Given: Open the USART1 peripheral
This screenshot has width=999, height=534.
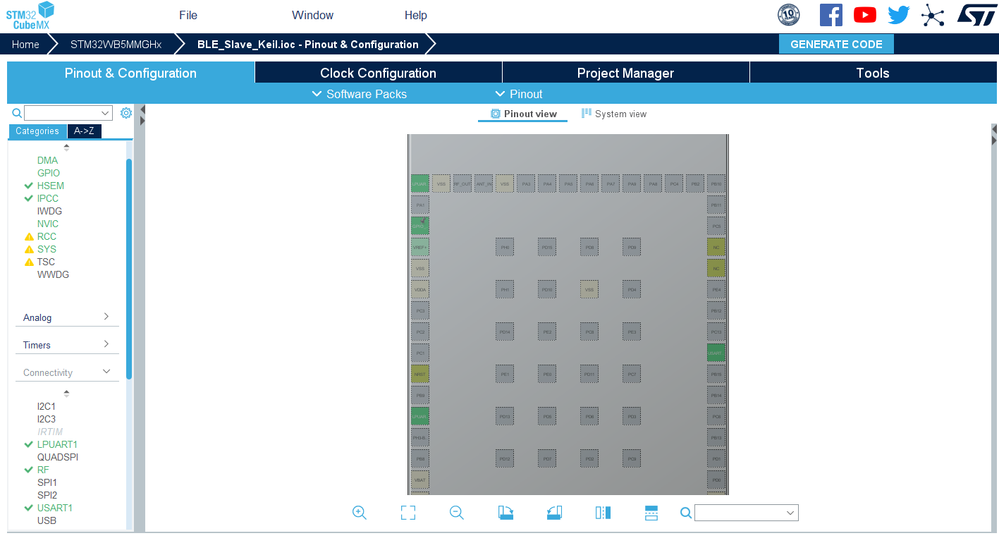Looking at the screenshot, I should point(55,508).
